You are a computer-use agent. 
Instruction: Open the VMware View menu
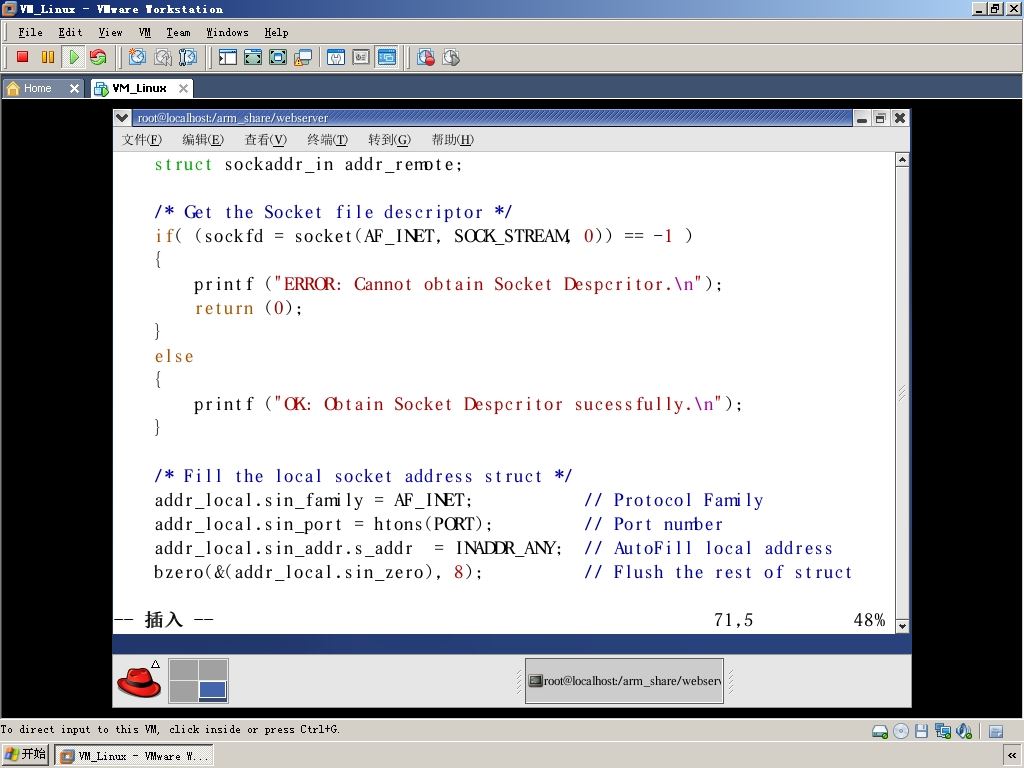click(110, 33)
